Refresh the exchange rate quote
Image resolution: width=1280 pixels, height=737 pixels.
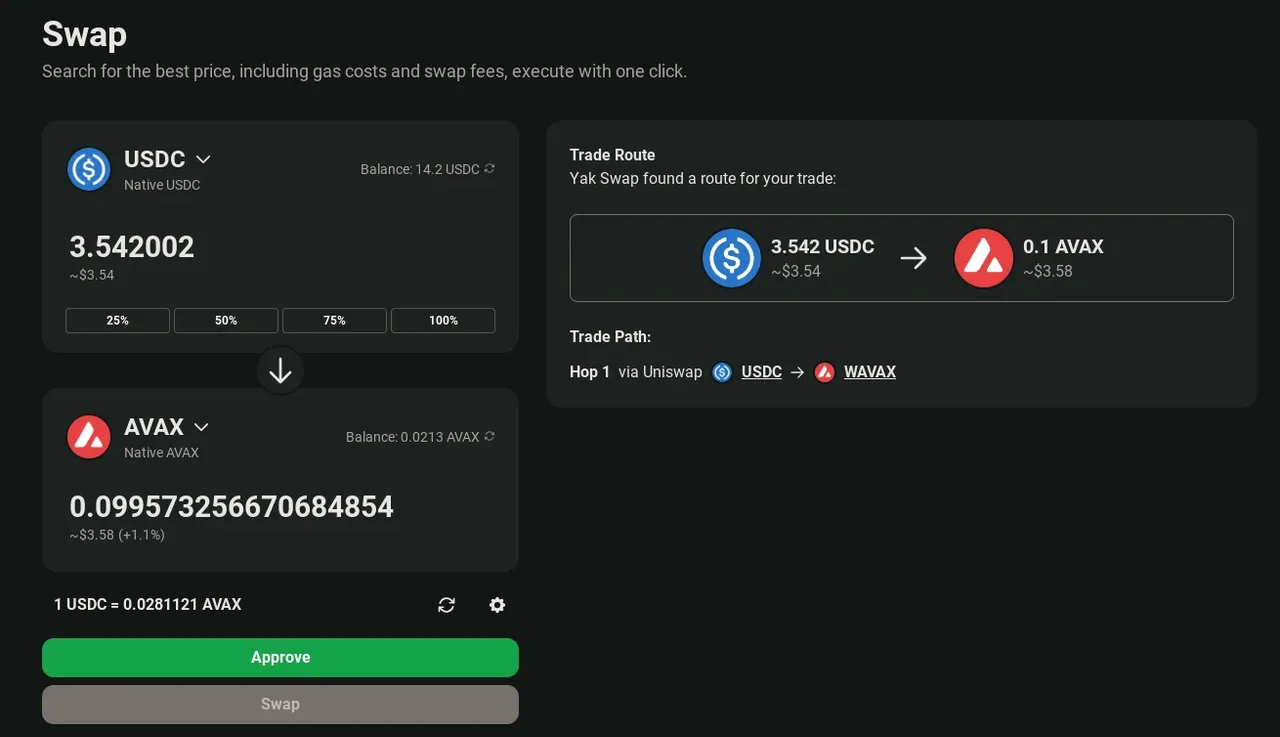[x=446, y=605]
